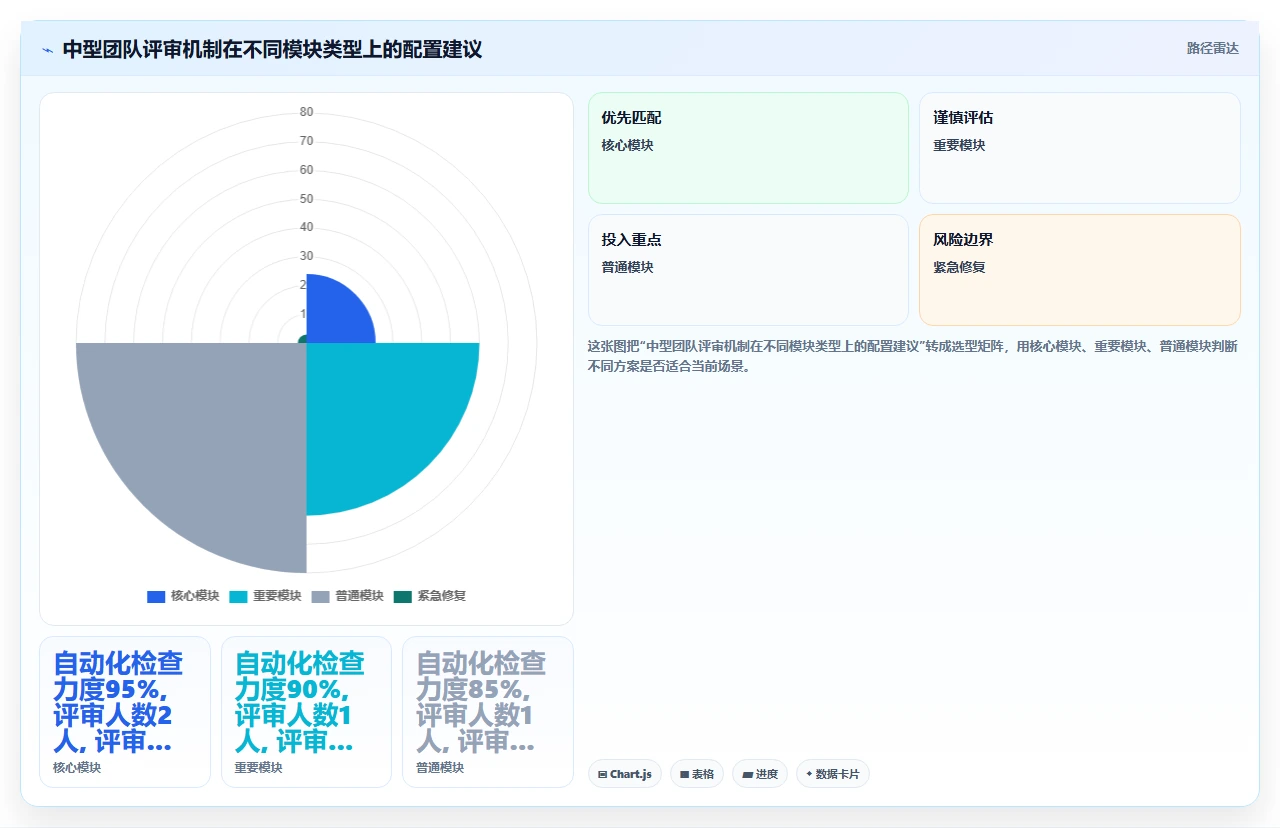Select the 自动化检查力度85% data card
The height and width of the screenshot is (828, 1280).
(488, 712)
